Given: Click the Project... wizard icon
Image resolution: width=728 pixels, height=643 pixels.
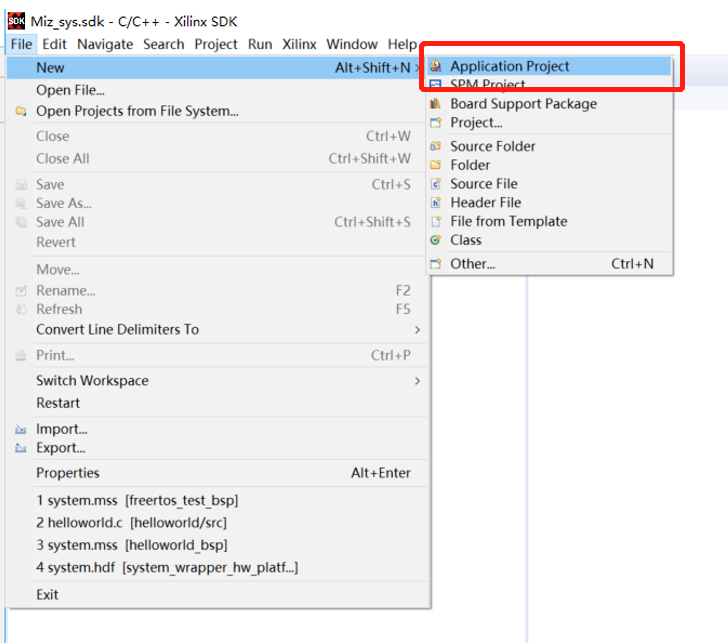Looking at the screenshot, I should point(436,123).
